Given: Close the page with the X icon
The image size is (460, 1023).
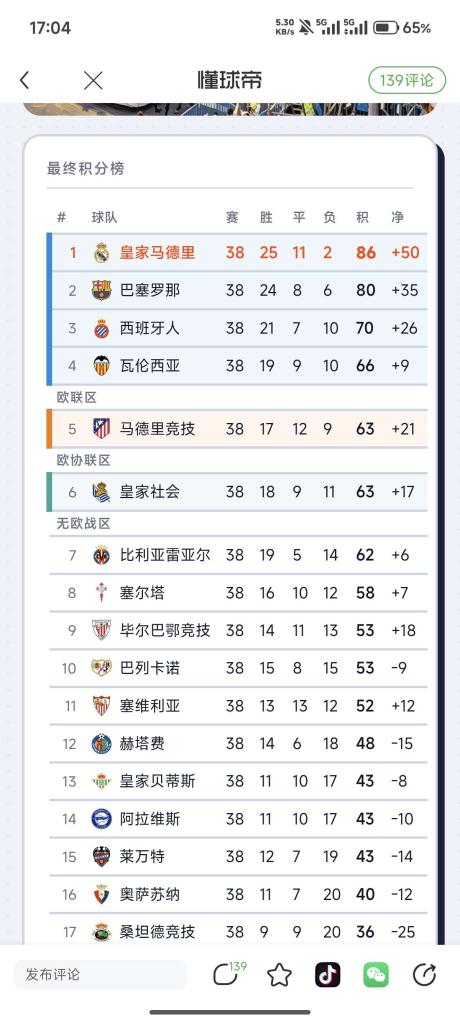Looking at the screenshot, I should 93,81.
